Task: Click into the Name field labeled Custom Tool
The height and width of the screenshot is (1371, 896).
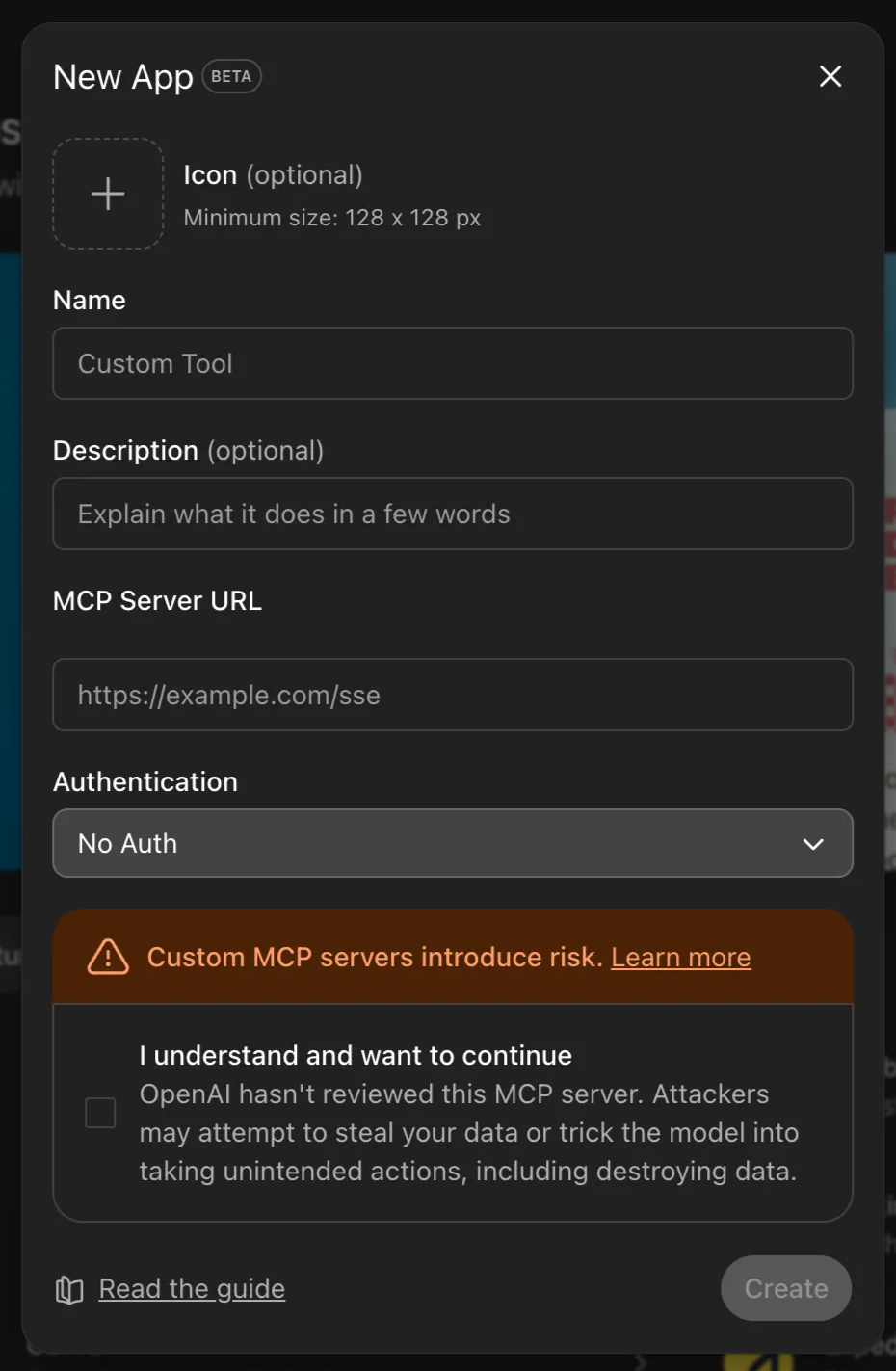Action: click(453, 363)
